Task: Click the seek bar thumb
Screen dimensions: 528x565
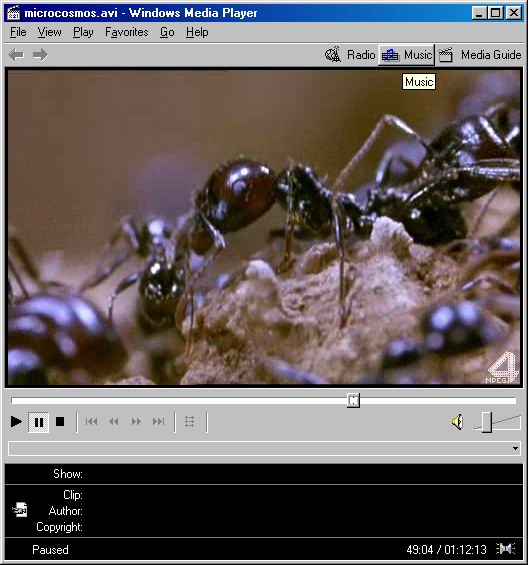Action: pyautogui.click(x=353, y=400)
